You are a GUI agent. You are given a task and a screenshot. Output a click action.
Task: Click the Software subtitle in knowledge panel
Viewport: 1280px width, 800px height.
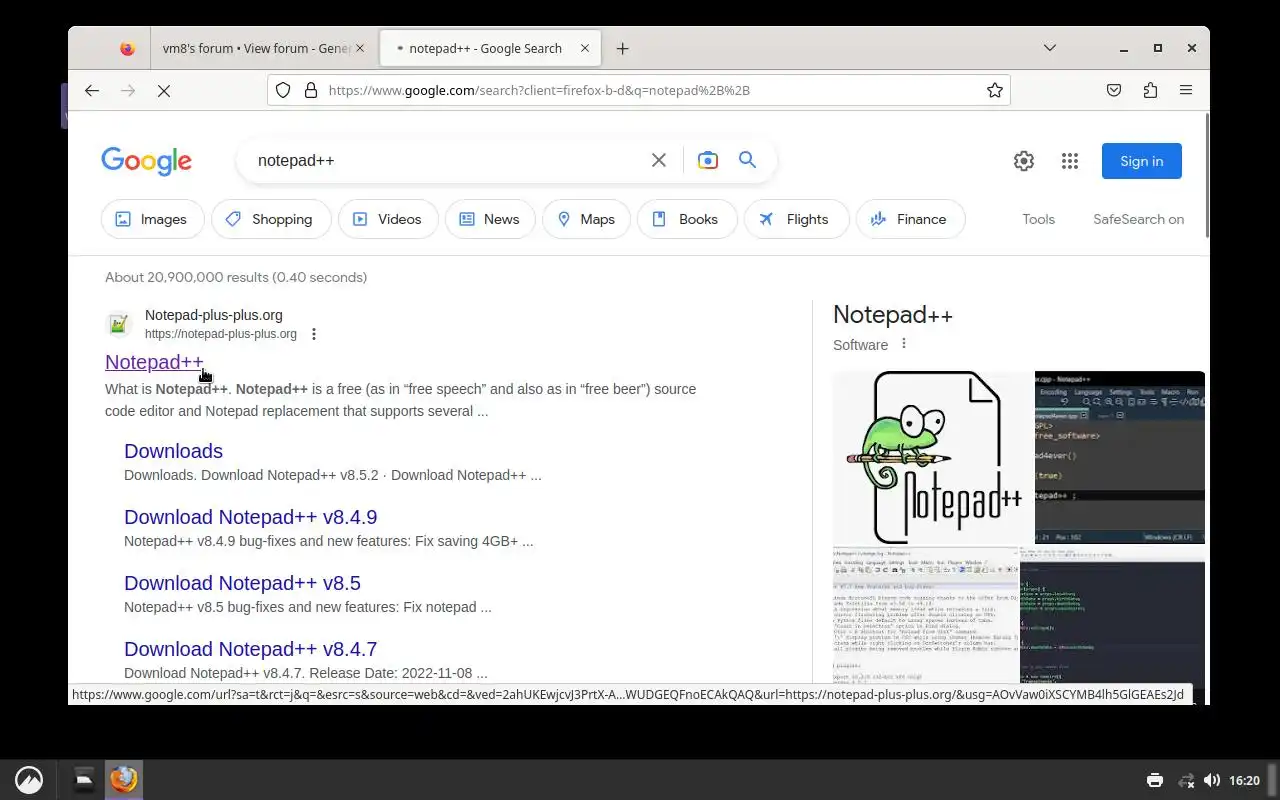click(x=860, y=344)
